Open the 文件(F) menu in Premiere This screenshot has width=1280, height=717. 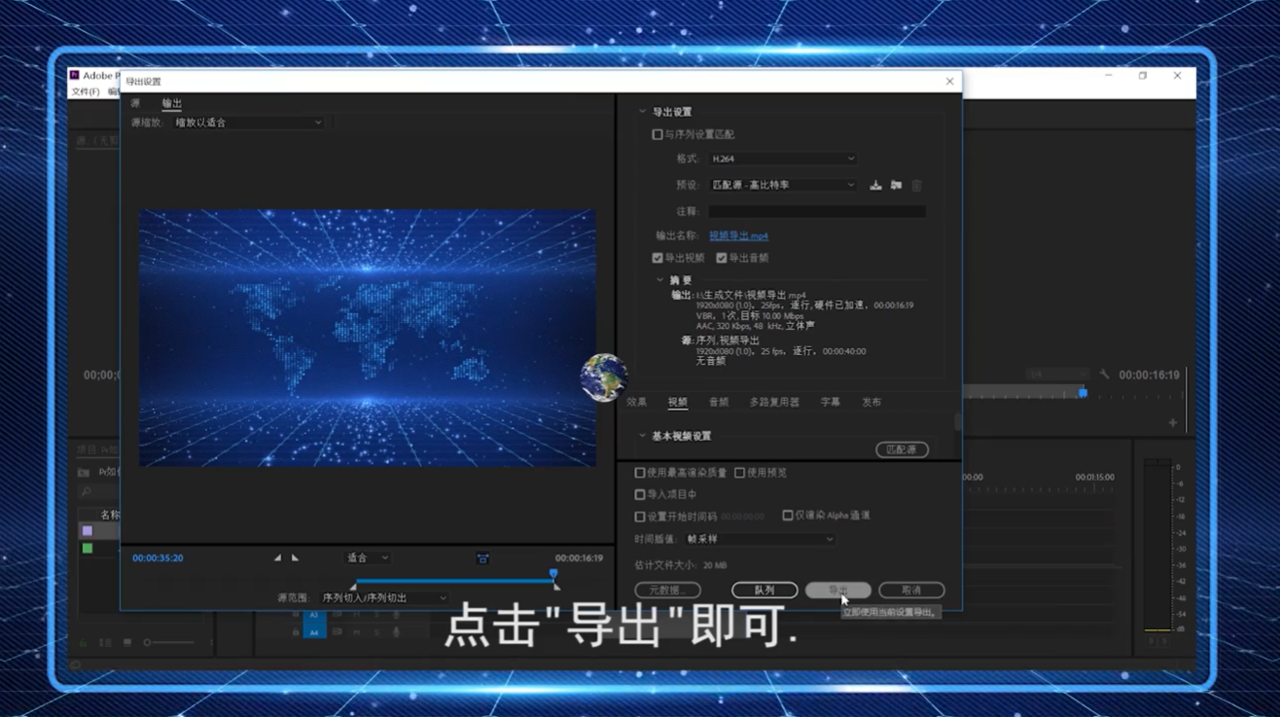click(x=85, y=91)
